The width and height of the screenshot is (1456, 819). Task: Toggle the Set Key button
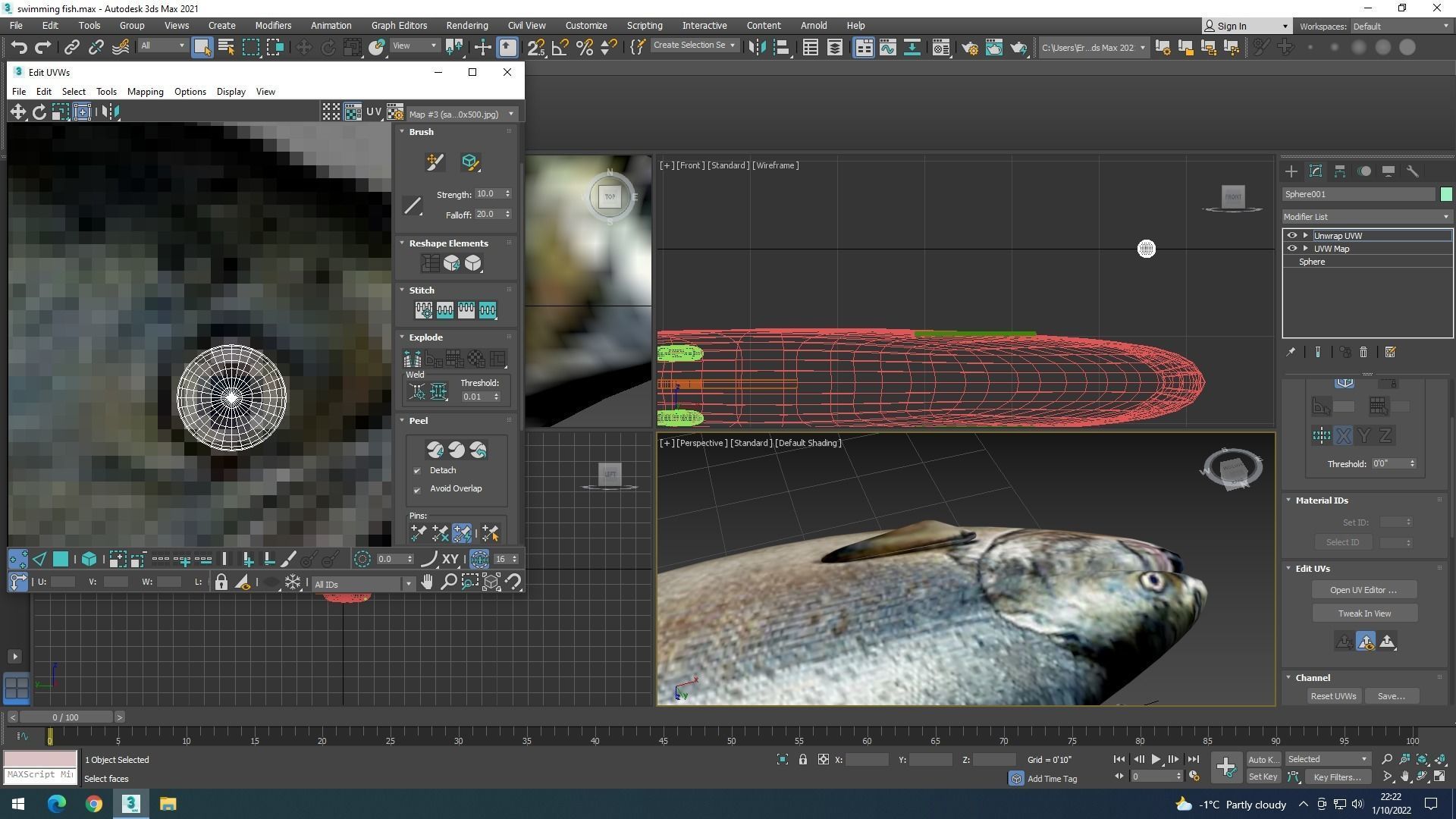(x=1263, y=777)
